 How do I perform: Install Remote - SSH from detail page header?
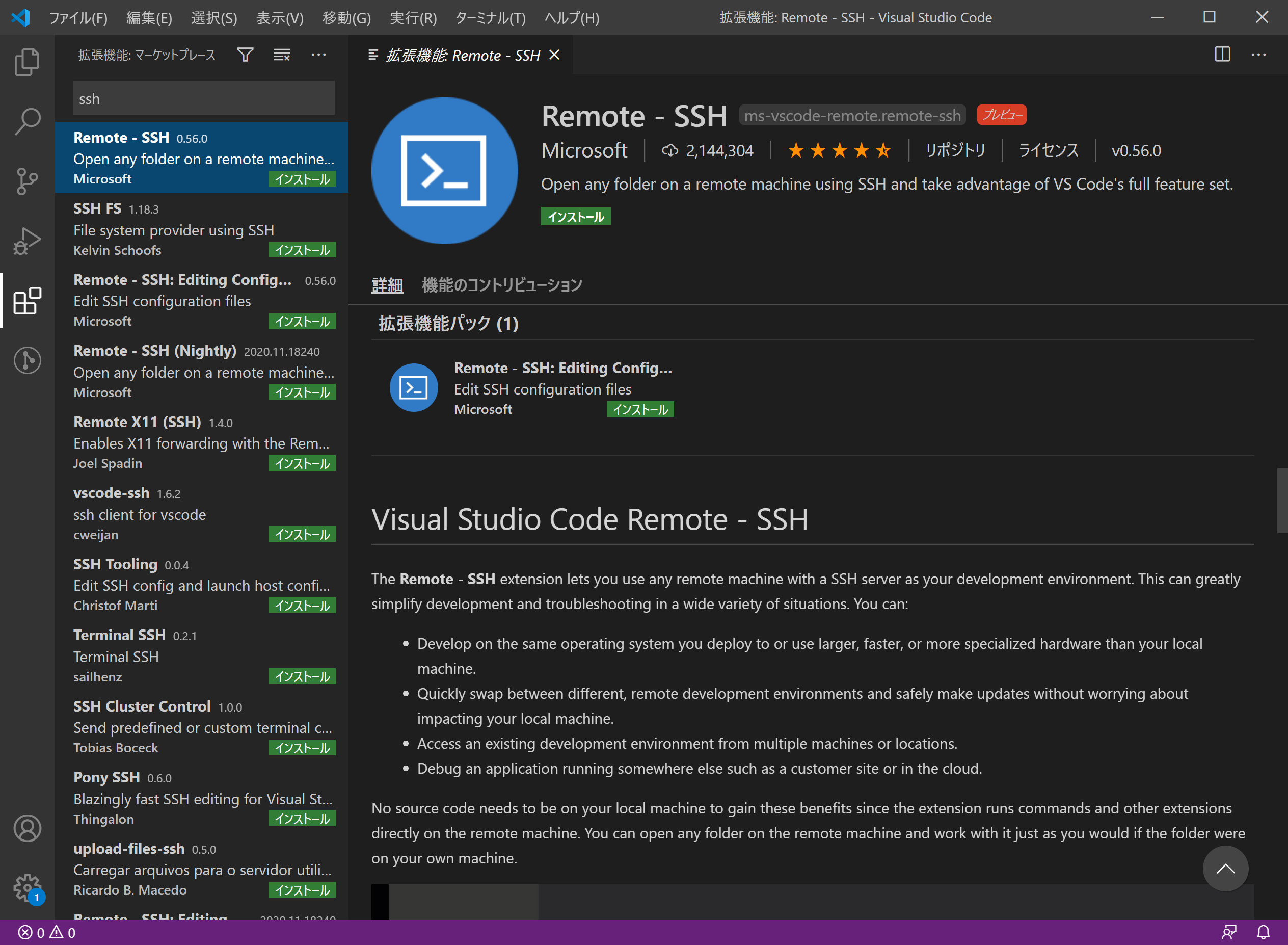576,217
